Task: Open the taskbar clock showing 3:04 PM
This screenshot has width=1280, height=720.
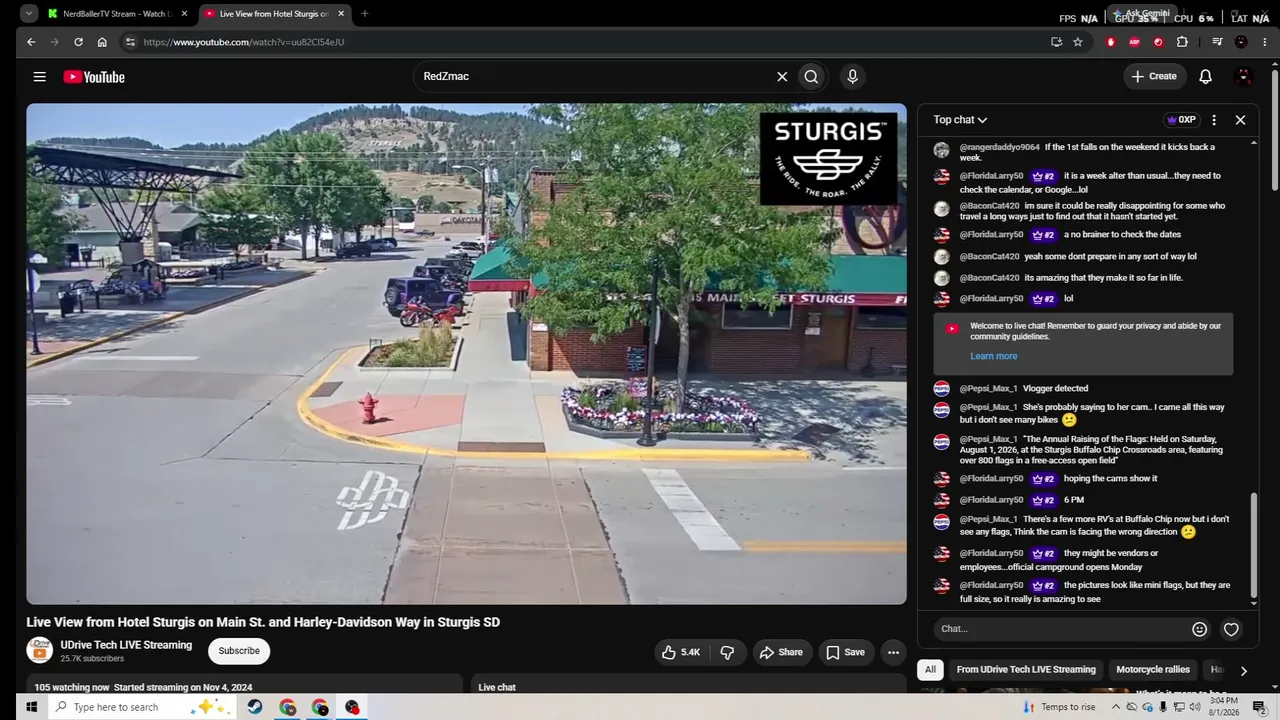Action: point(1224,707)
